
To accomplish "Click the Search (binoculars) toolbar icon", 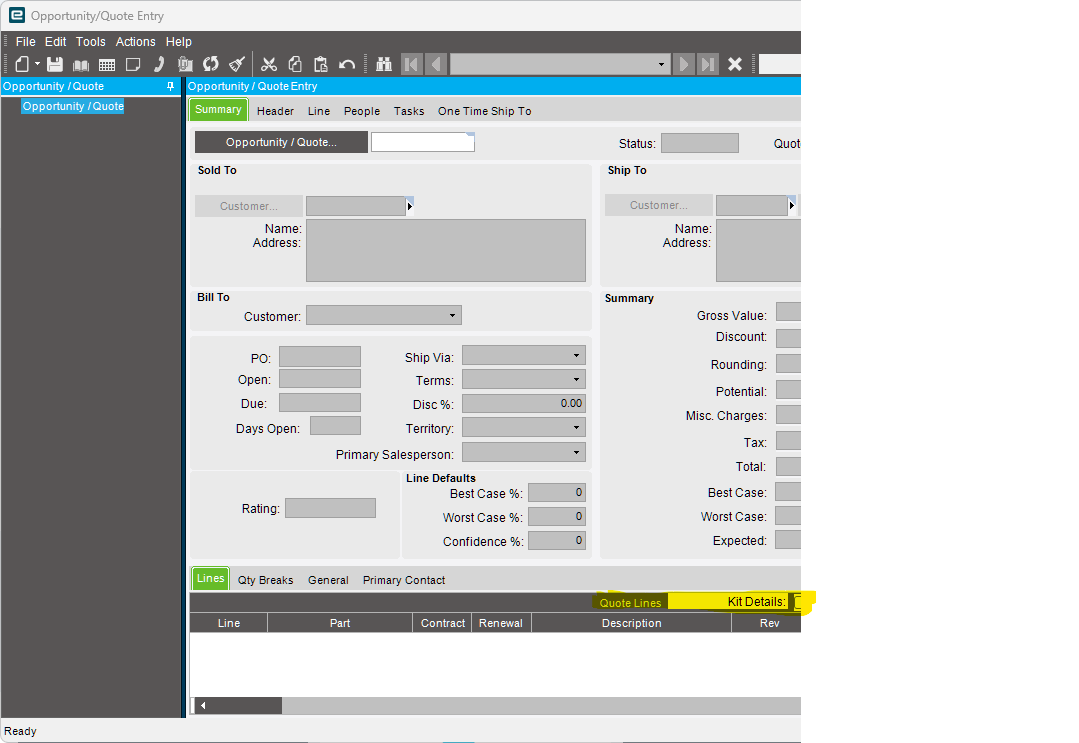I will click(383, 63).
